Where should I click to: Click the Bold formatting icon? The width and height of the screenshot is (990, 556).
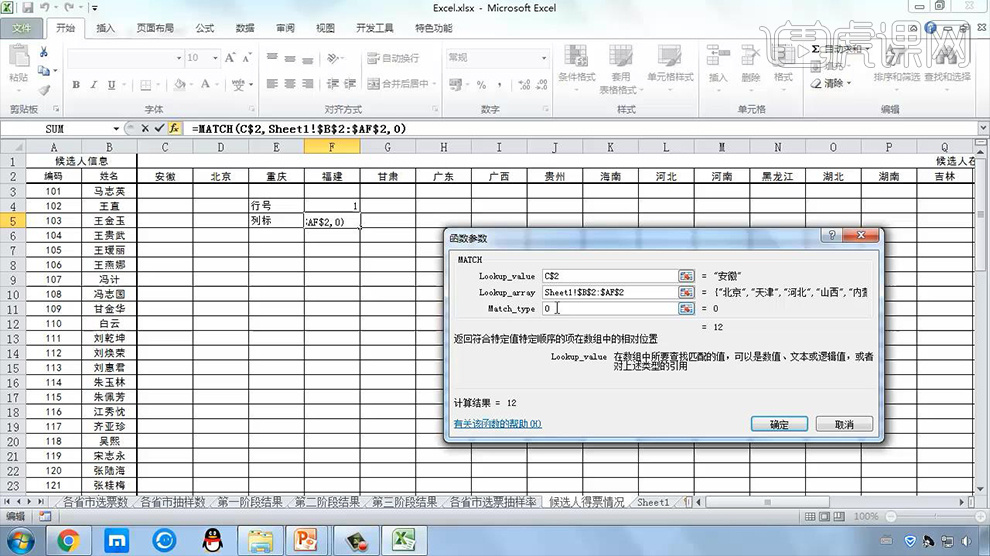76,84
